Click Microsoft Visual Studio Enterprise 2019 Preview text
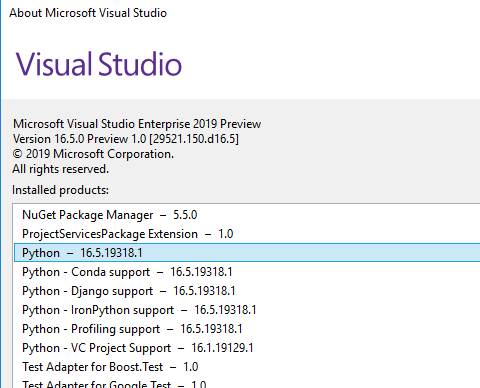Image resolution: width=480 pixels, height=388 pixels. pos(137,124)
